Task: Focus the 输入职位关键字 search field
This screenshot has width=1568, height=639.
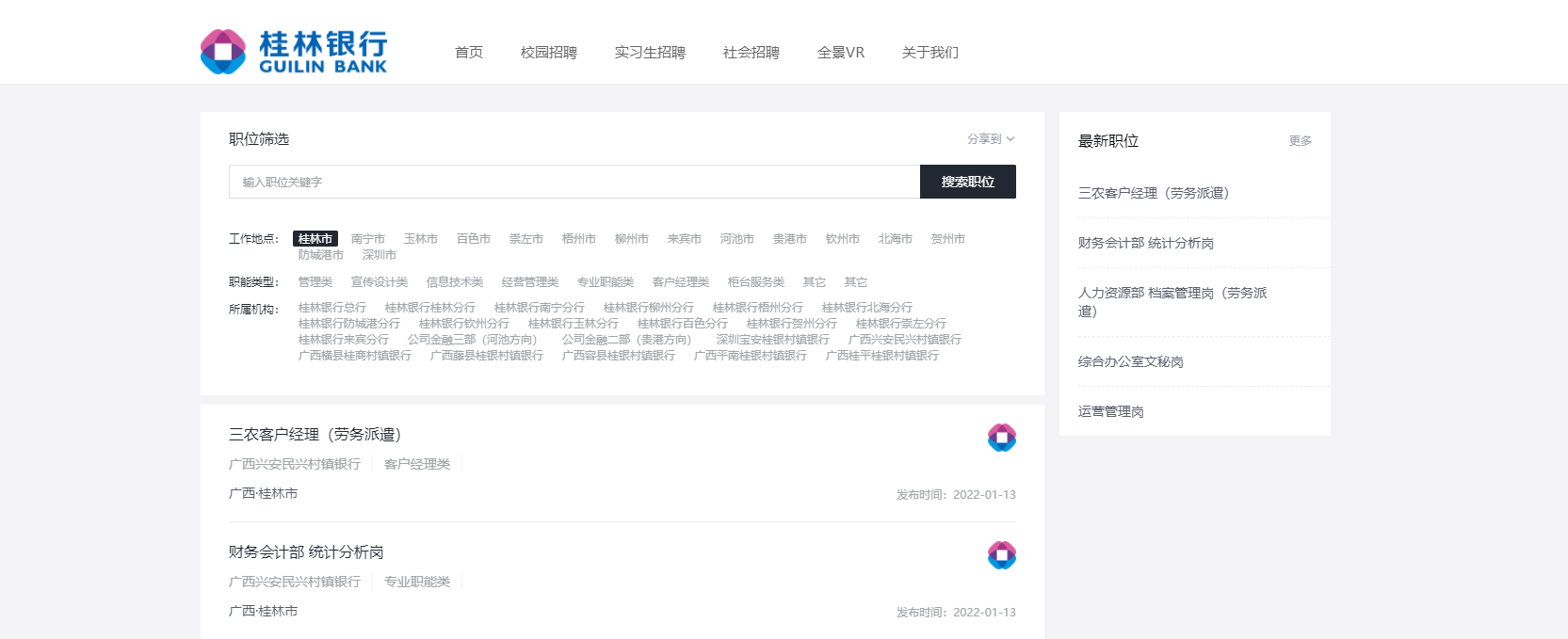Action: click(574, 182)
